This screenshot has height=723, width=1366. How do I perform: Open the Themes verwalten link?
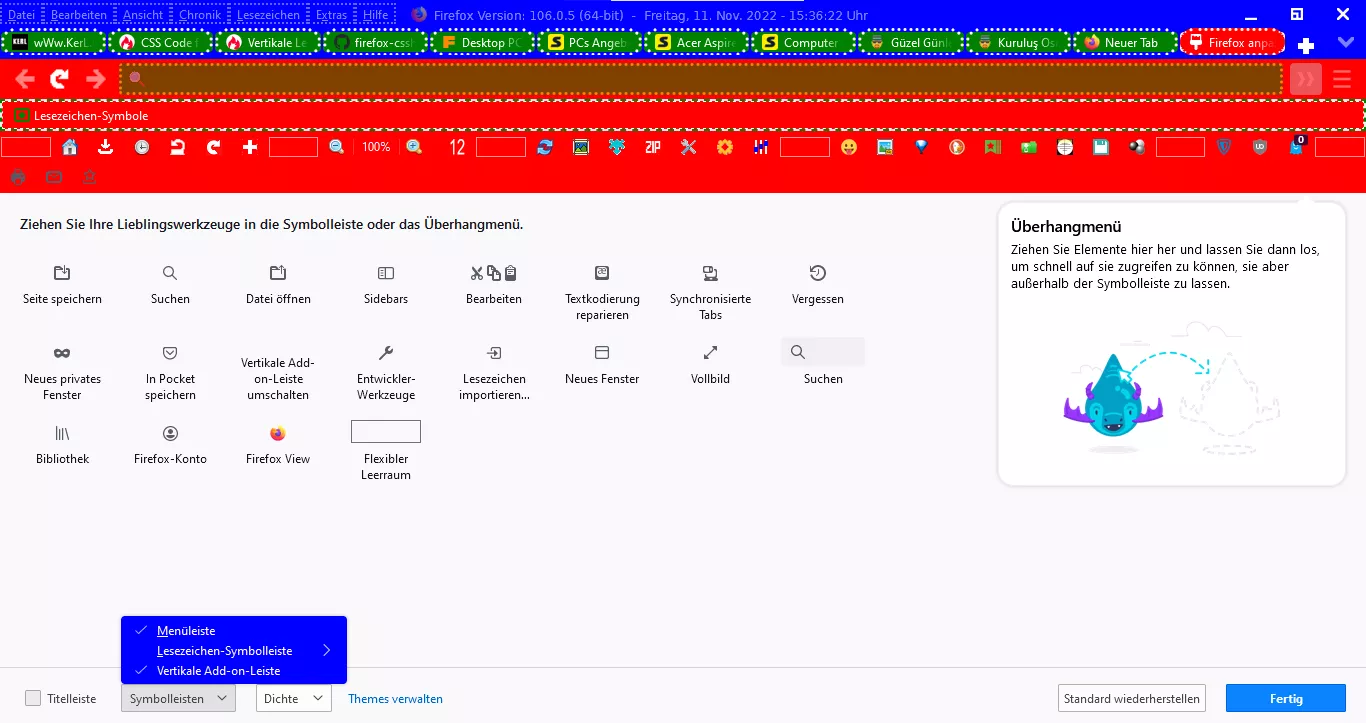(395, 699)
